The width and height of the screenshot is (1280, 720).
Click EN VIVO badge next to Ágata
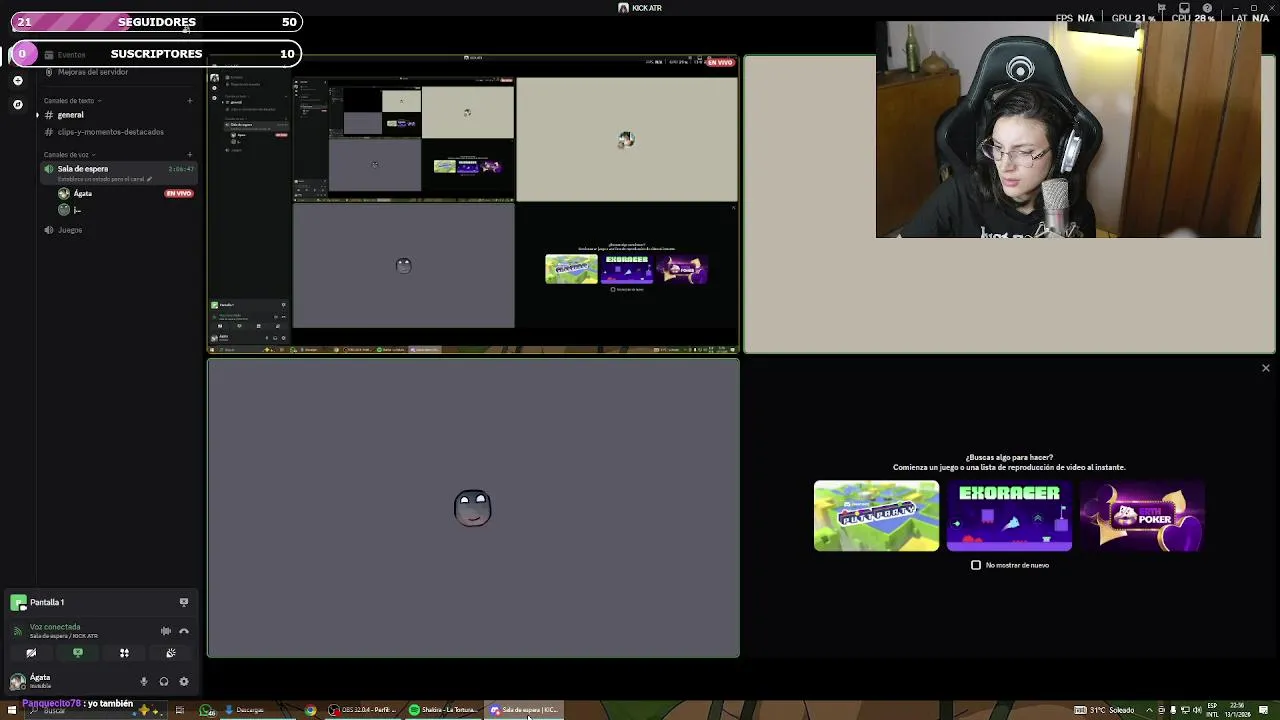tap(179, 193)
